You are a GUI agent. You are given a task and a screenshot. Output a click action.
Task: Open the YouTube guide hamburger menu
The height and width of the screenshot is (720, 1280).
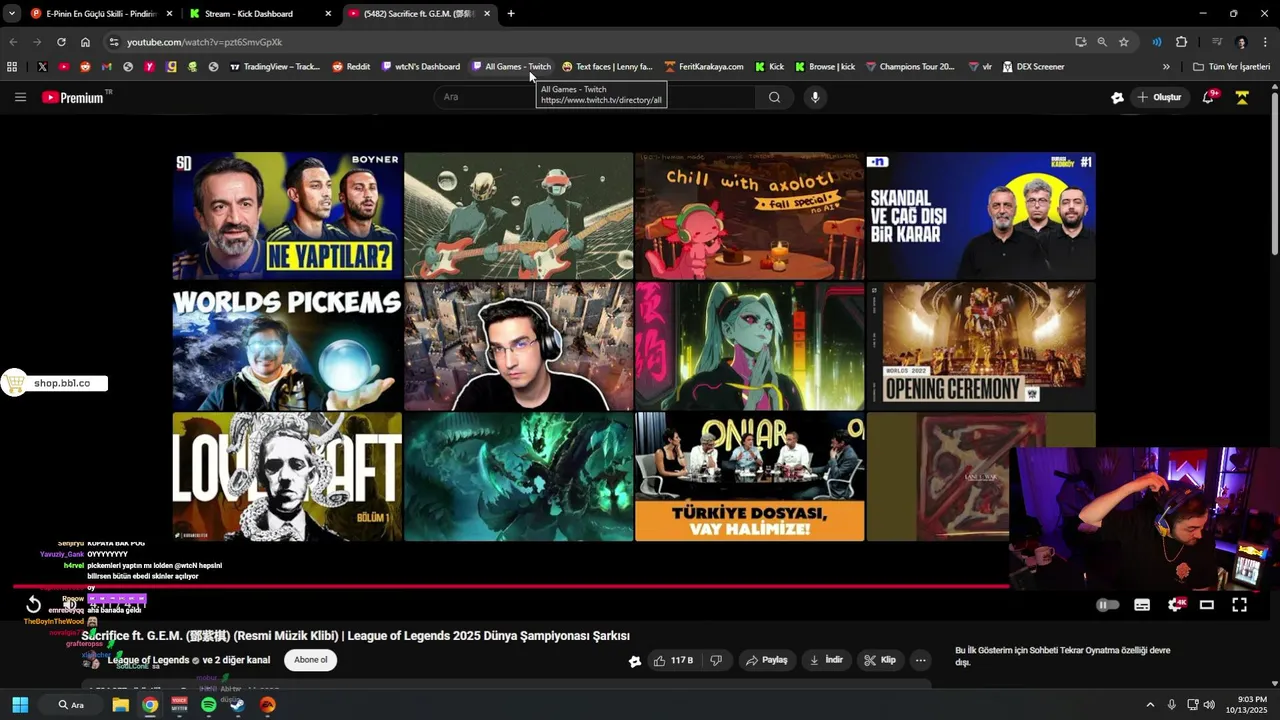[20, 97]
